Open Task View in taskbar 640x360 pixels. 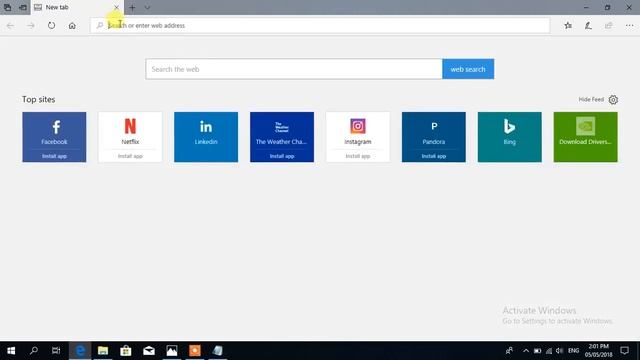point(56,351)
